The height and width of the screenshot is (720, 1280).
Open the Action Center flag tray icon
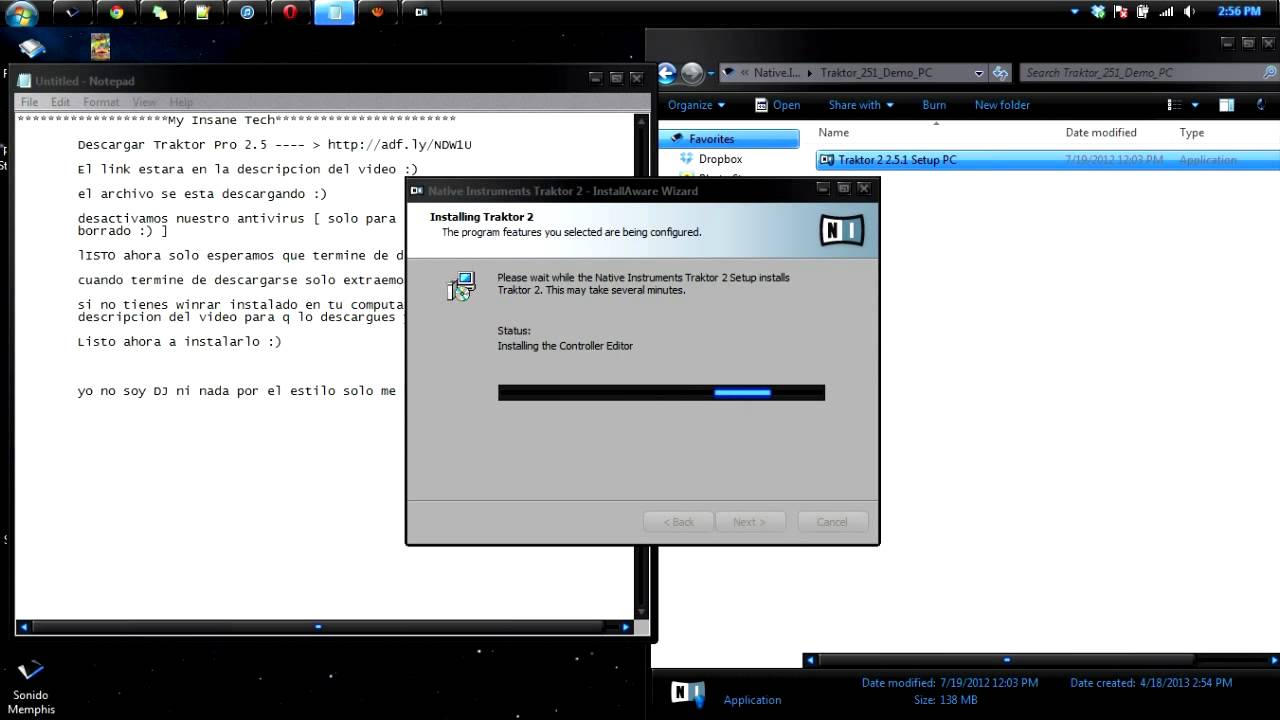click(x=1121, y=12)
